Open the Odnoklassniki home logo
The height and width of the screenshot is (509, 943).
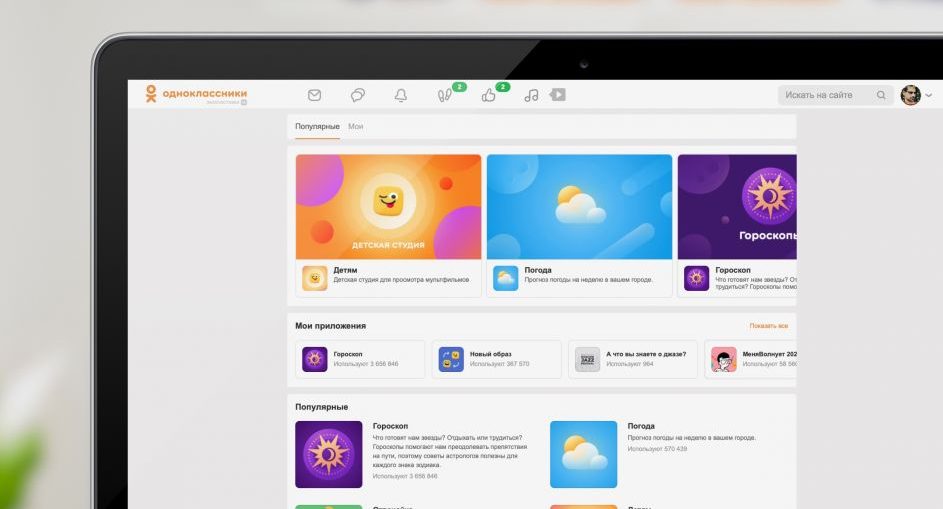pos(196,94)
